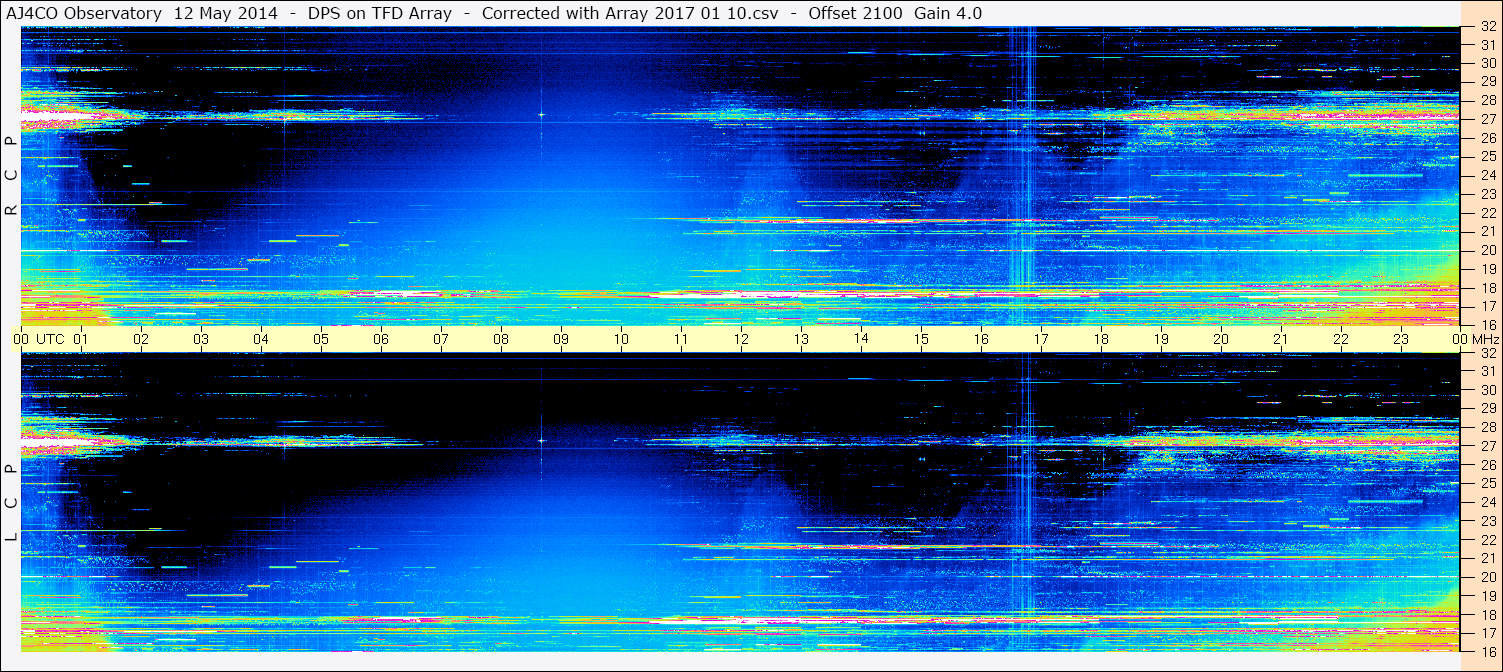The width and height of the screenshot is (1503, 672).
Task: Select the 08 hour mark on time axis
Action: [x=501, y=339]
